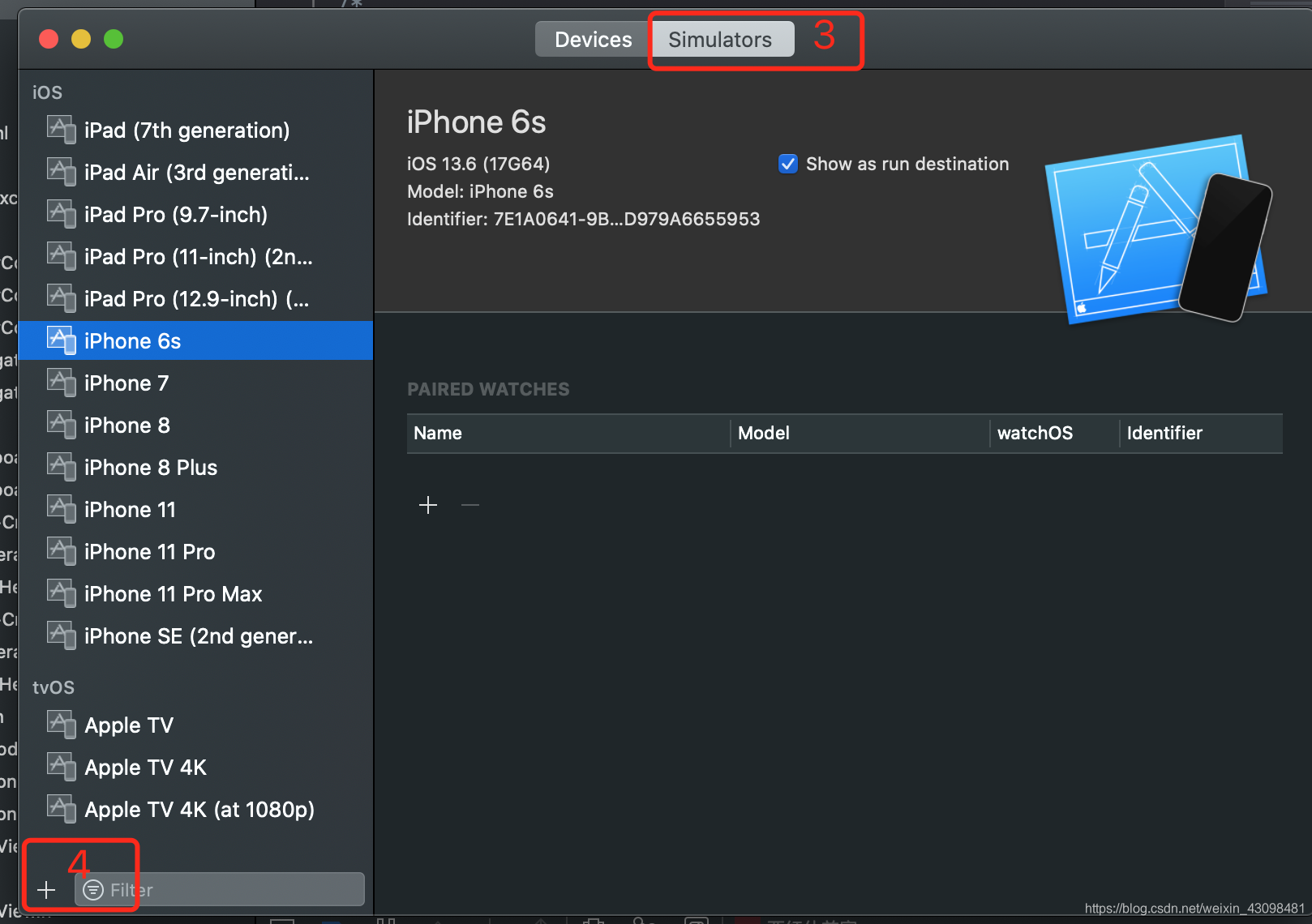Image resolution: width=1312 pixels, height=924 pixels.
Task: Click the iPhone 8 simulator icon
Action: pos(62,425)
